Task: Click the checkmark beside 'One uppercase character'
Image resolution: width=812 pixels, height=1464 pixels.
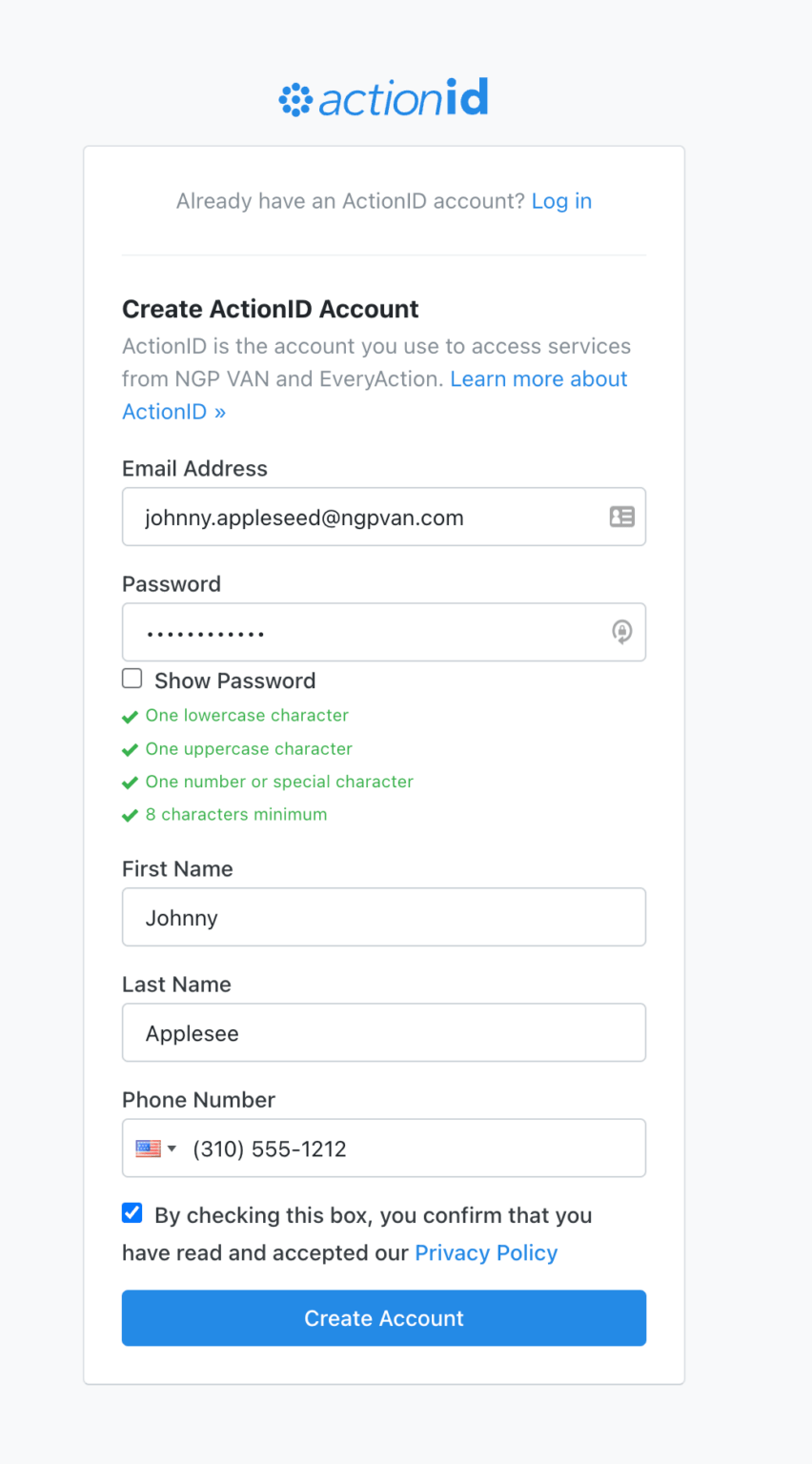Action: coord(130,749)
